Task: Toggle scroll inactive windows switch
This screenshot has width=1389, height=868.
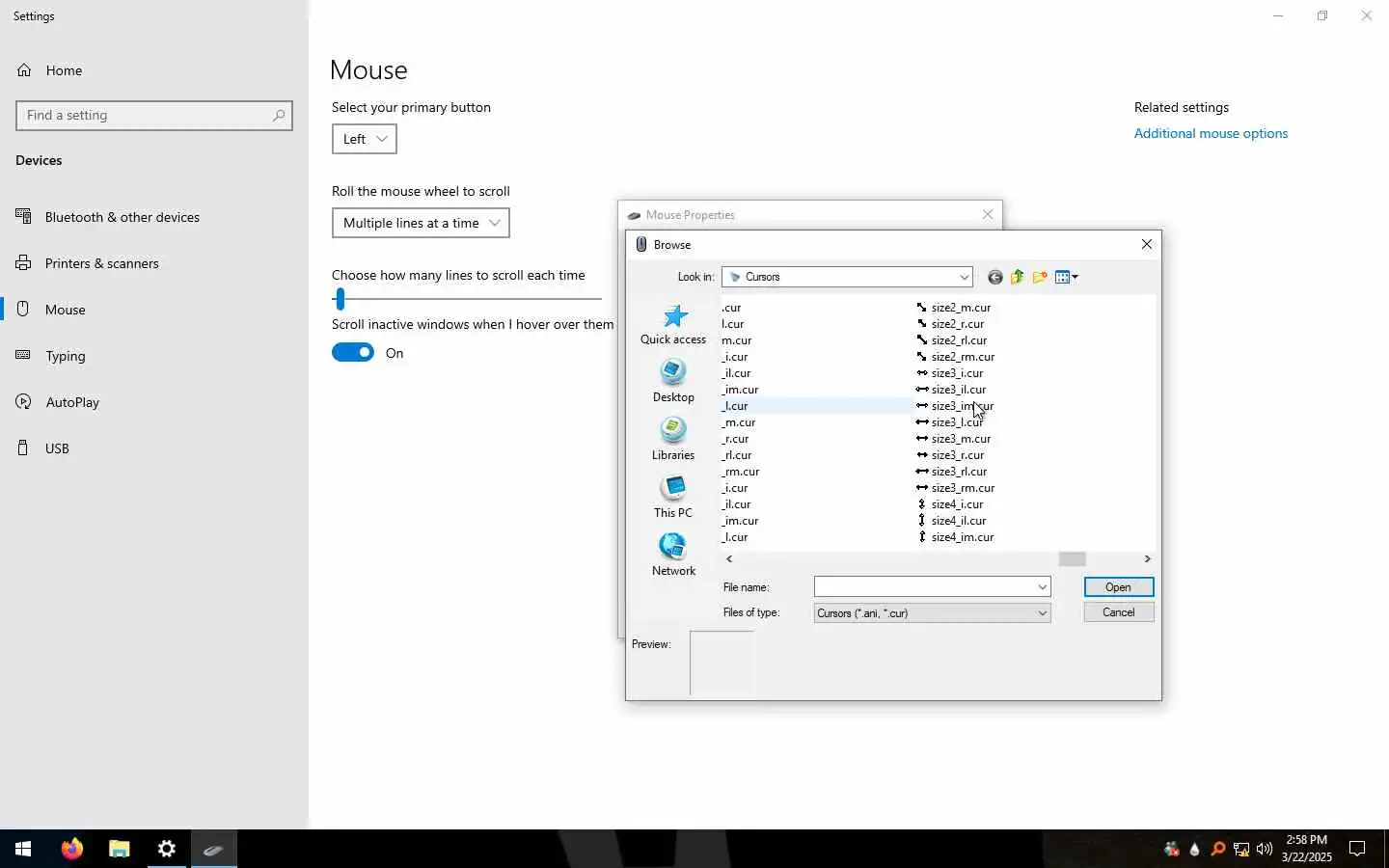Action: [353, 353]
